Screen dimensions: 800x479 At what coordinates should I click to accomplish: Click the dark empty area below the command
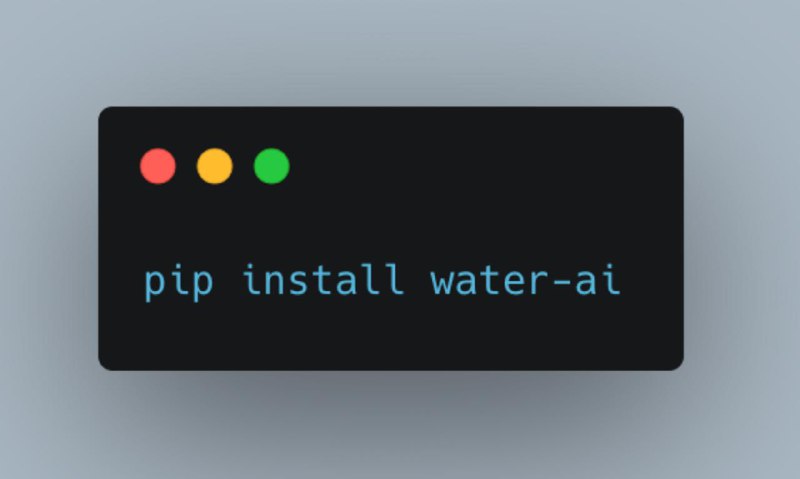tap(390, 334)
